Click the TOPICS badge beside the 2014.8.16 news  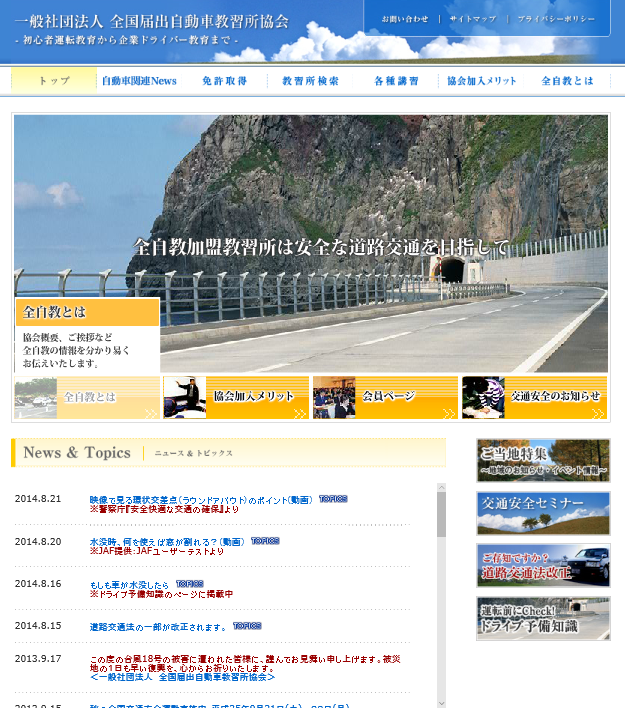pos(189,583)
